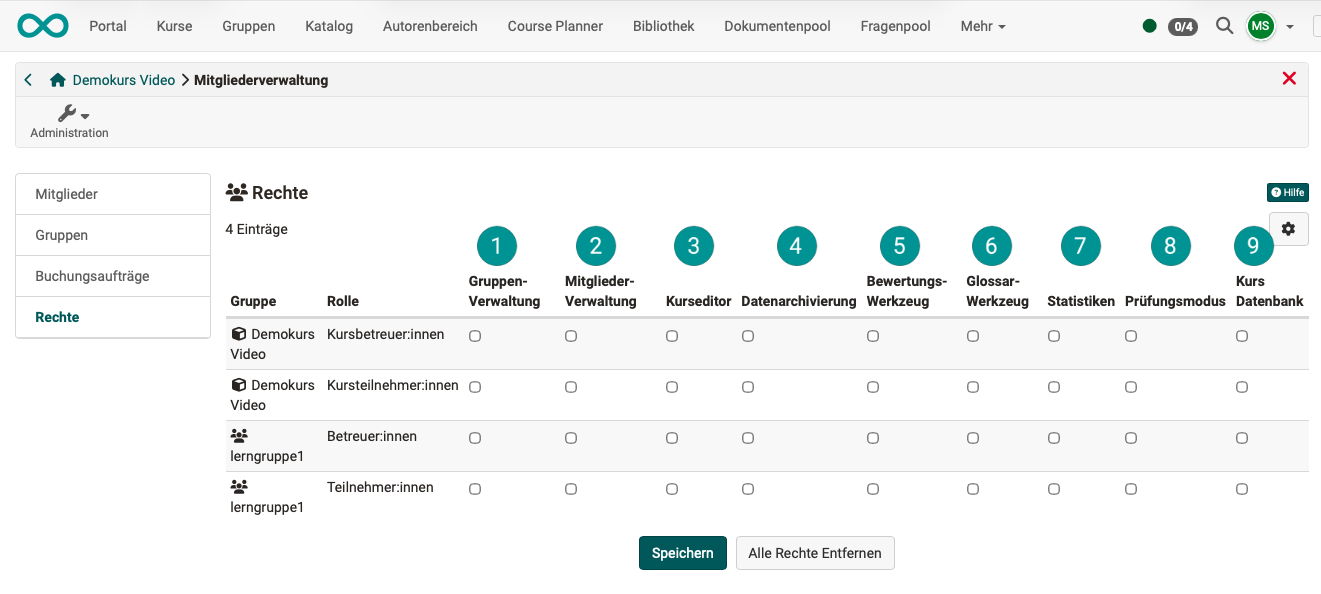Viewport: 1321px width, 594px height.
Task: Check Kurseditor for Kursteilnehmer:innen
Action: coord(671,387)
